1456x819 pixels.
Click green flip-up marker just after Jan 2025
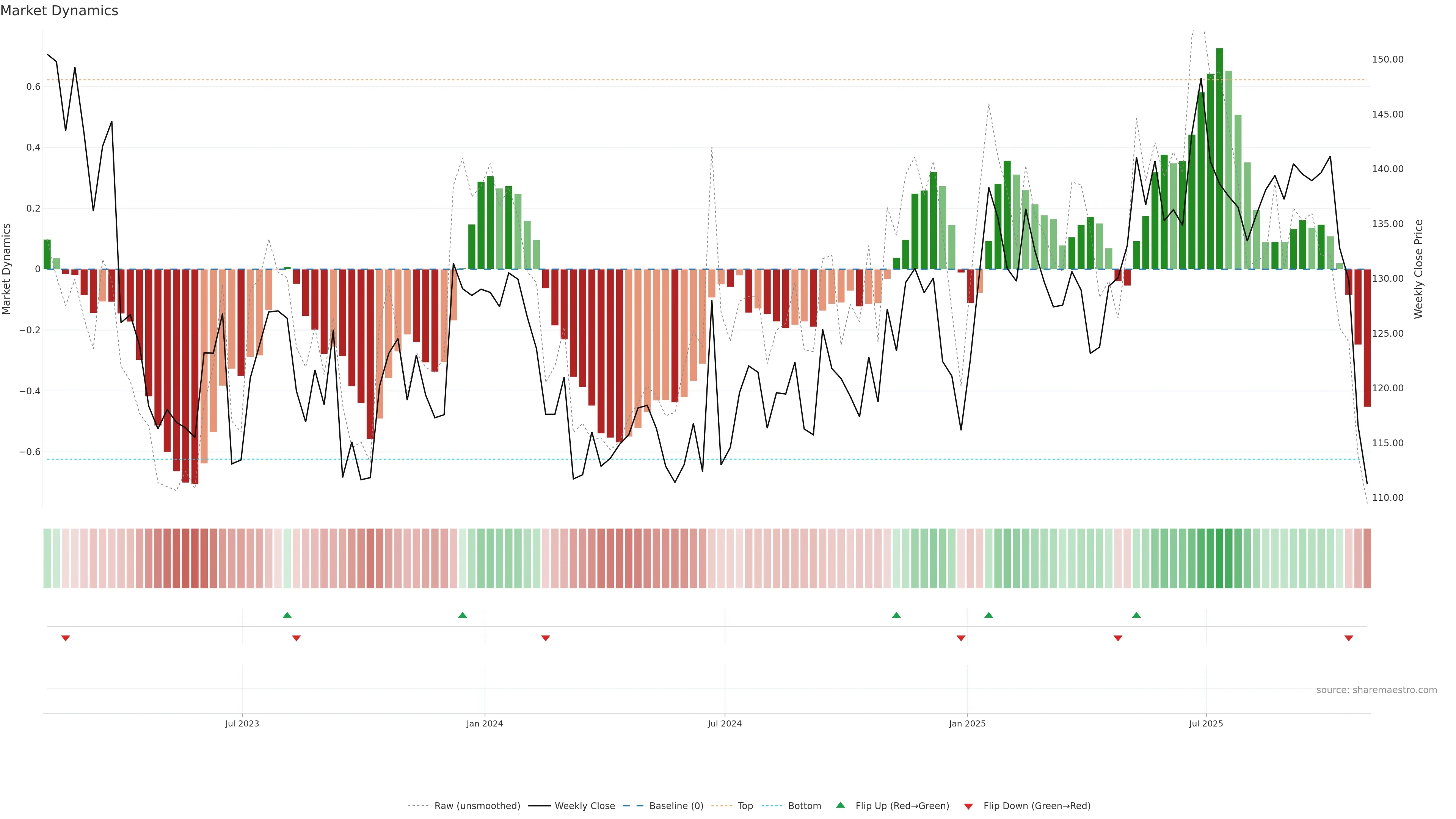click(988, 615)
